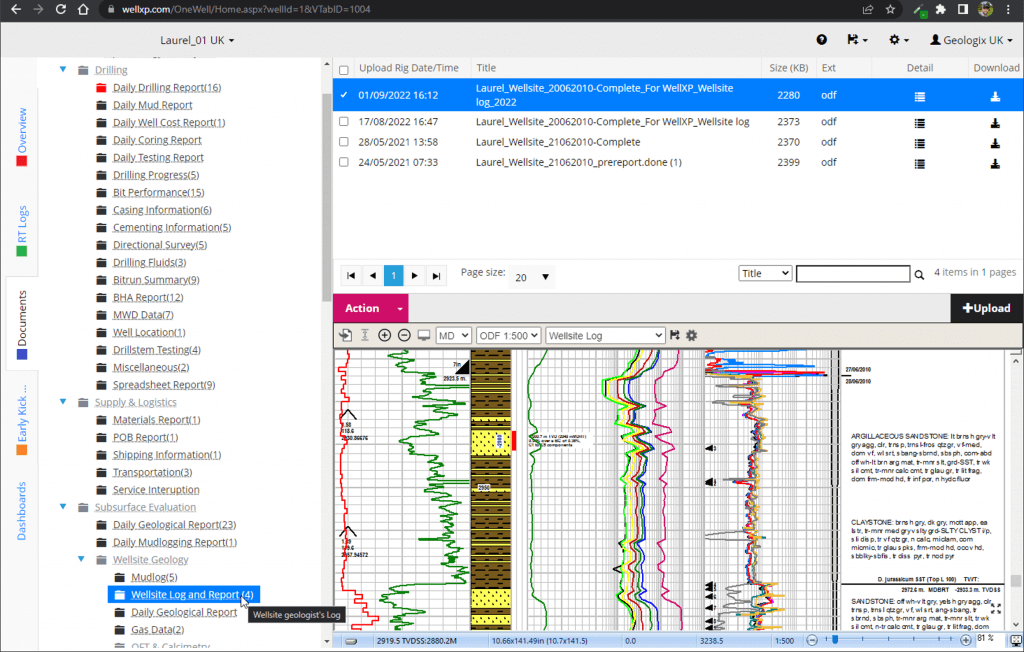Switch to the RT Logs side tab
This screenshot has height=652, width=1024.
(22, 231)
